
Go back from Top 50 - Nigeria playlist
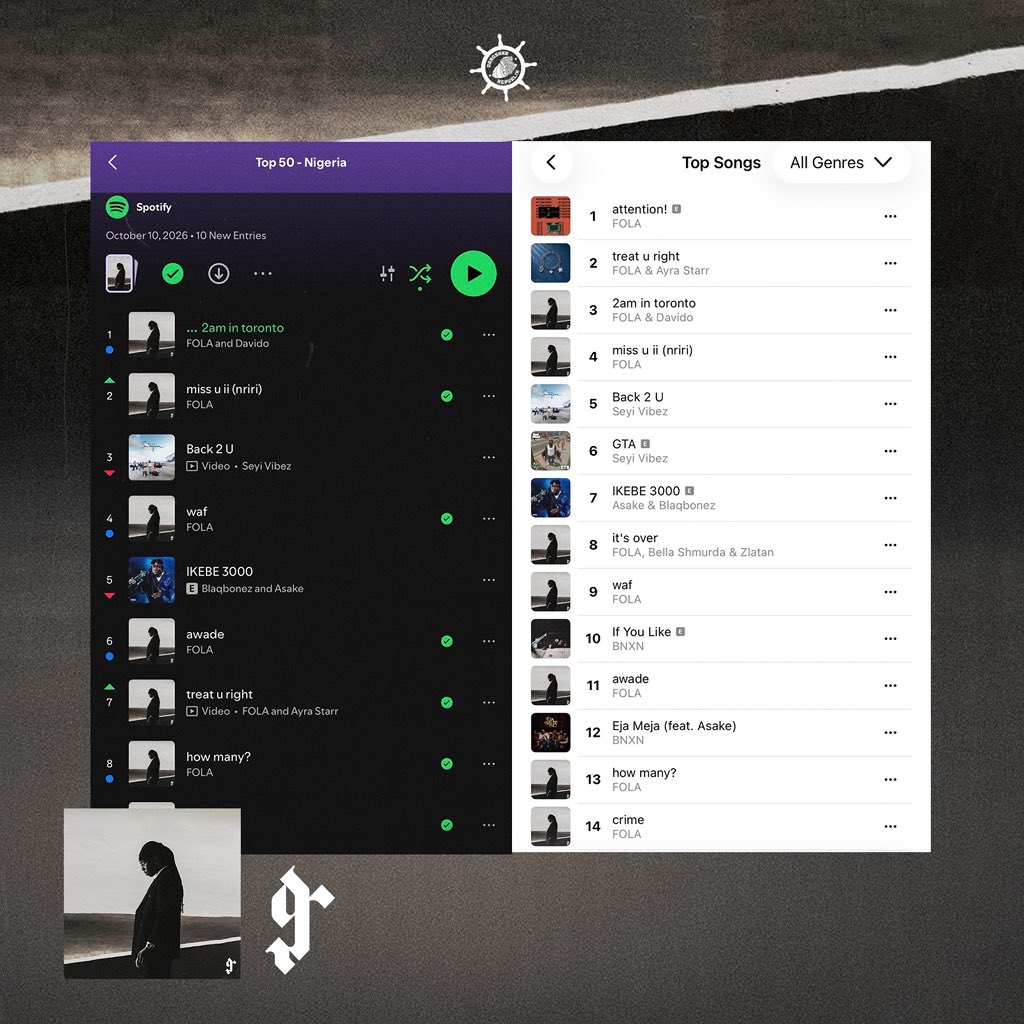coord(113,162)
